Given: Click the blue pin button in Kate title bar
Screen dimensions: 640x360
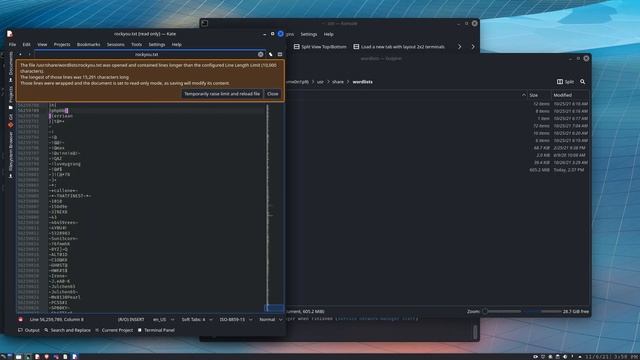Looking at the screenshot, I should (280, 34).
